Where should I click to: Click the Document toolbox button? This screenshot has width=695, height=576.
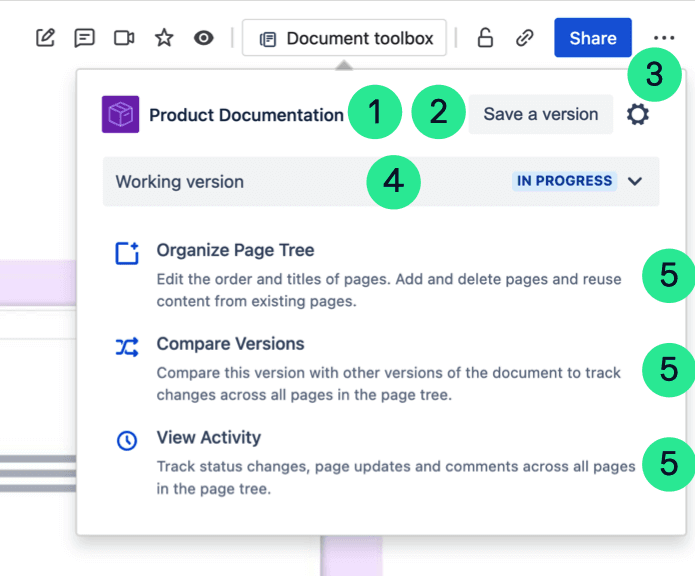[345, 38]
